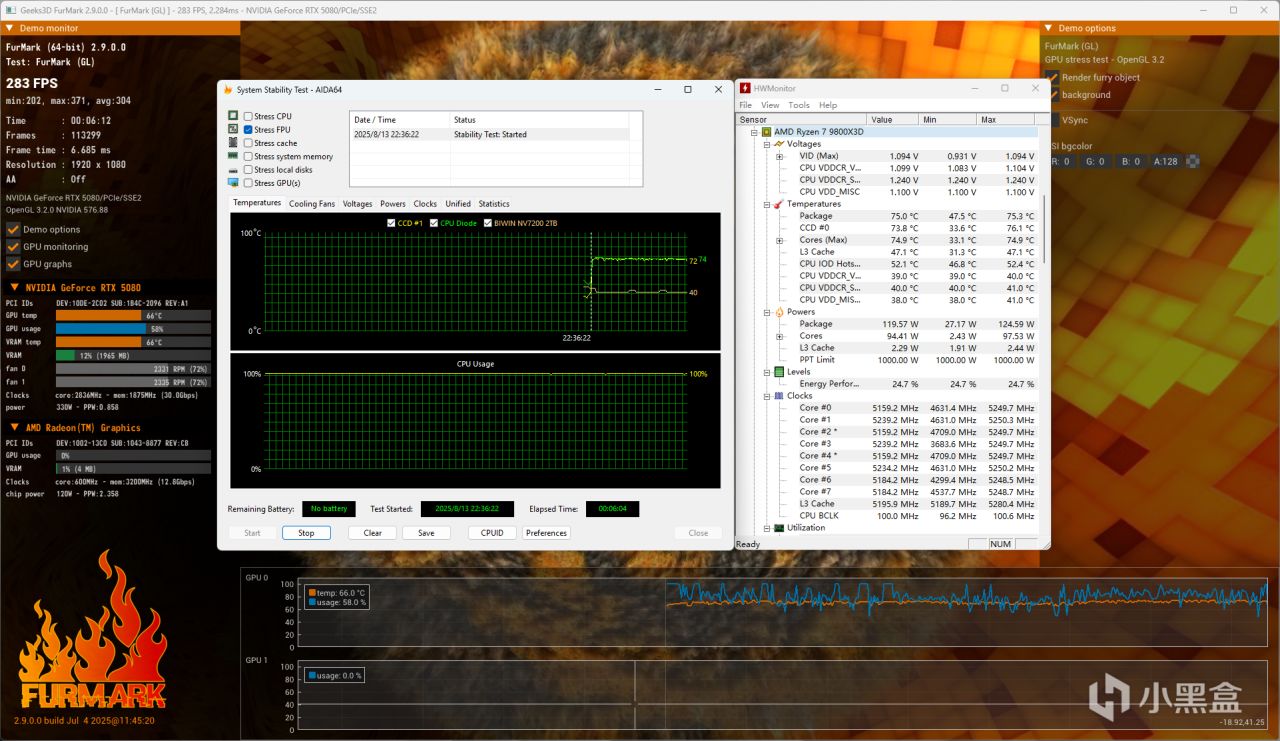Click the Voltages icon in HWMonitor tree
This screenshot has height=741, width=1280.
[x=778, y=144]
